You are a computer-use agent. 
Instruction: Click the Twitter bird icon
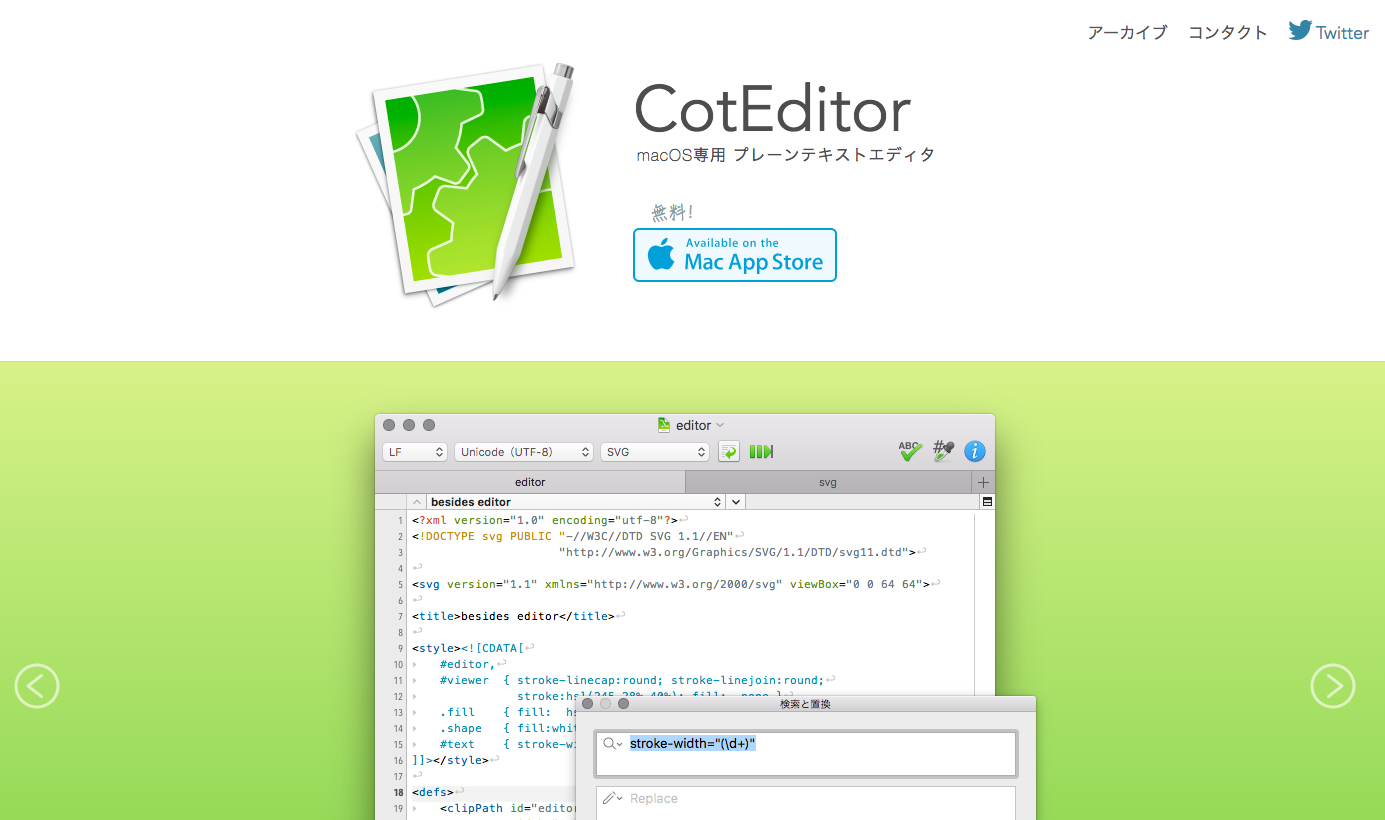[1299, 30]
